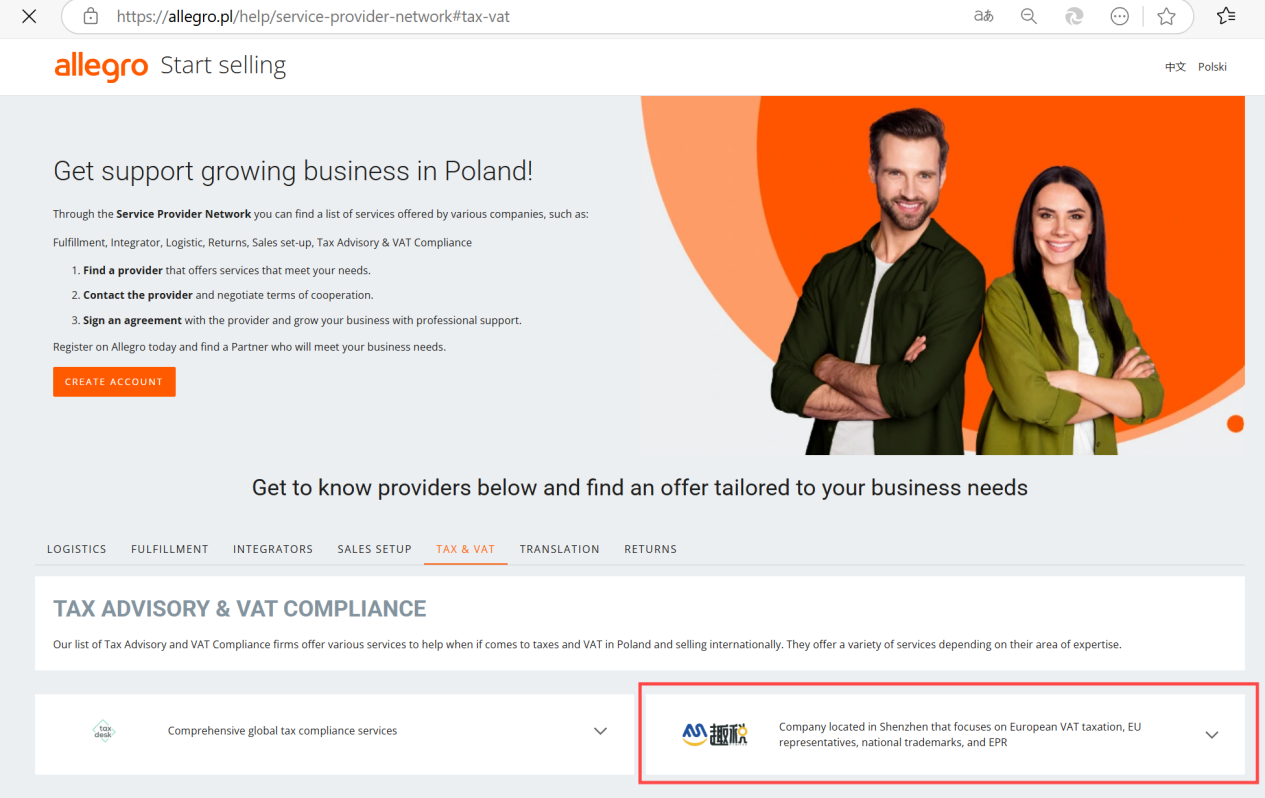Image resolution: width=1265 pixels, height=798 pixels.
Task: View site information lock icon
Action: click(91, 16)
